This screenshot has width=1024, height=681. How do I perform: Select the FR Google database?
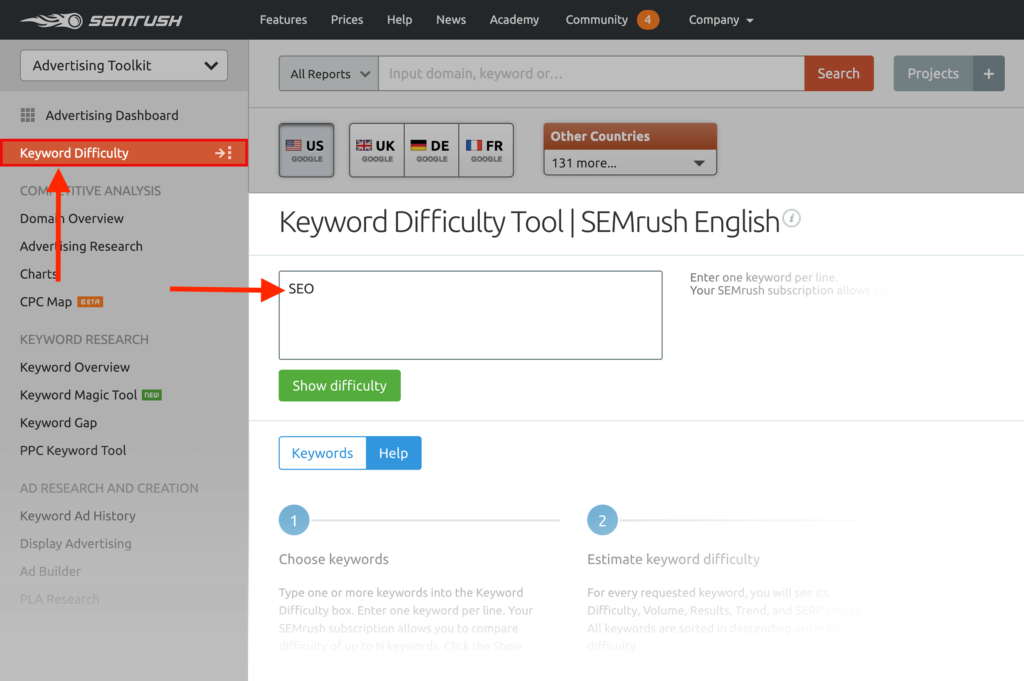(x=485, y=149)
